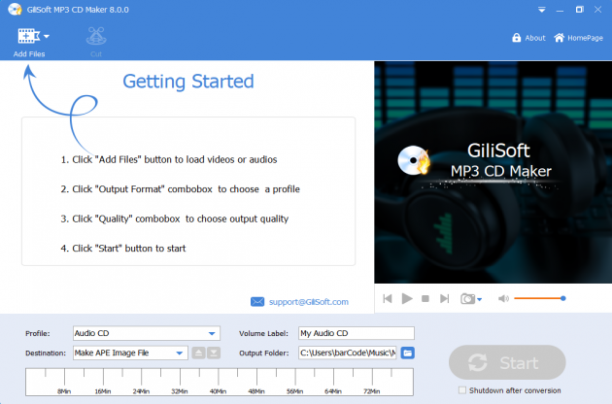This screenshot has width=612, height=404.
Task: Email support@GiliSoft.com link
Action: [x=308, y=302]
